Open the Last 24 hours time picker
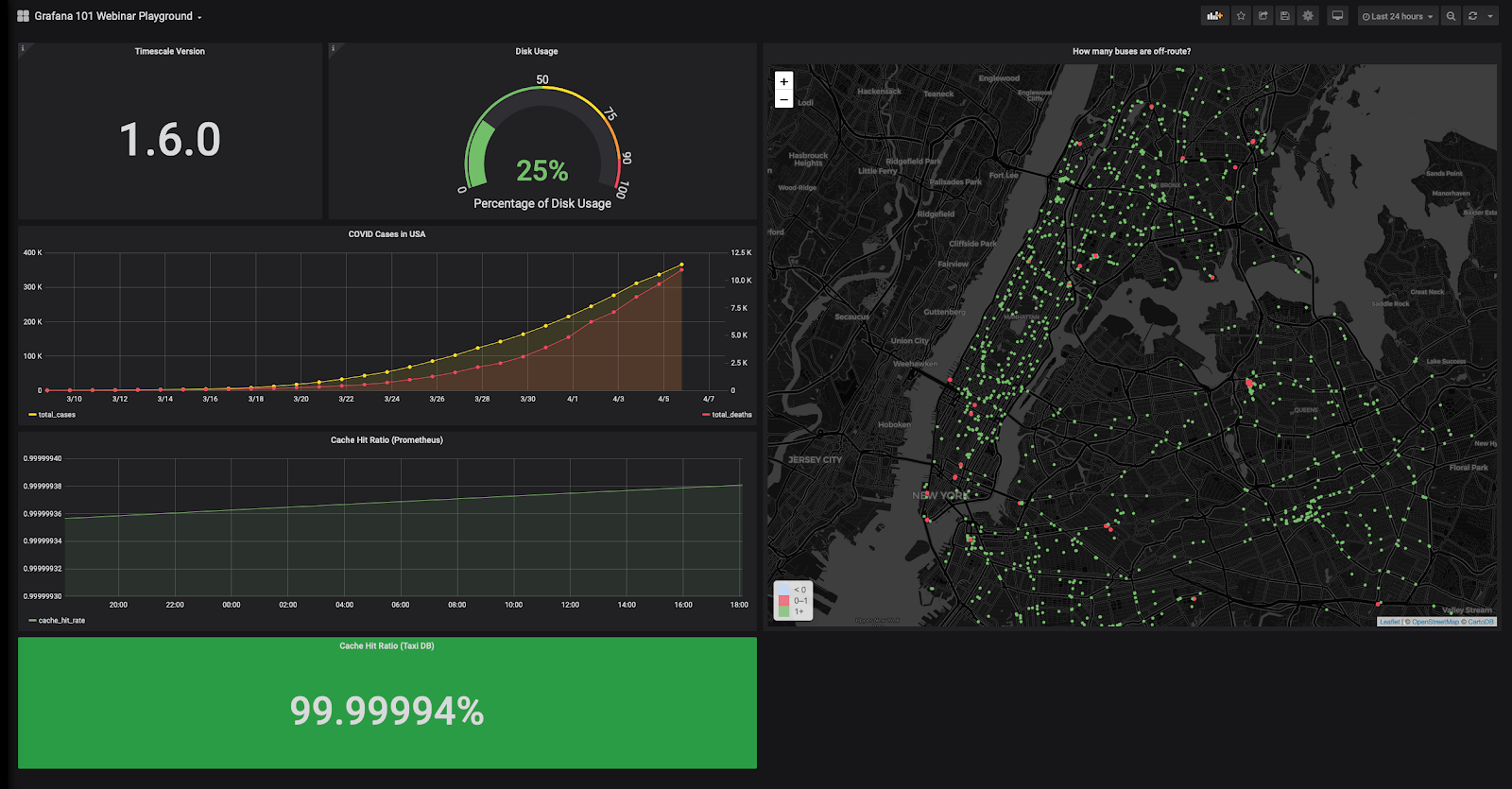The height and width of the screenshot is (789, 1512). [x=1398, y=16]
